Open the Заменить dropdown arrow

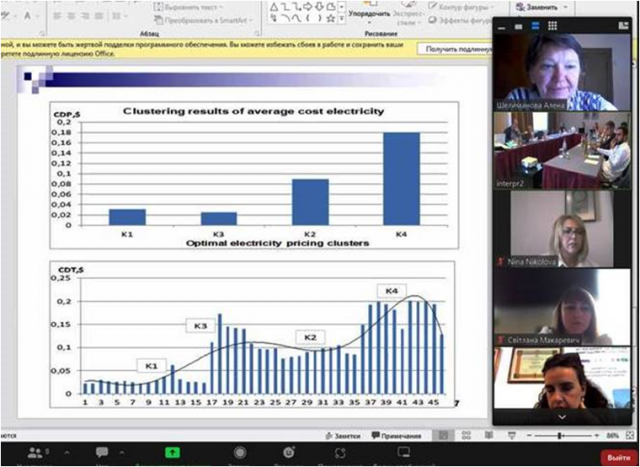[x=565, y=7]
